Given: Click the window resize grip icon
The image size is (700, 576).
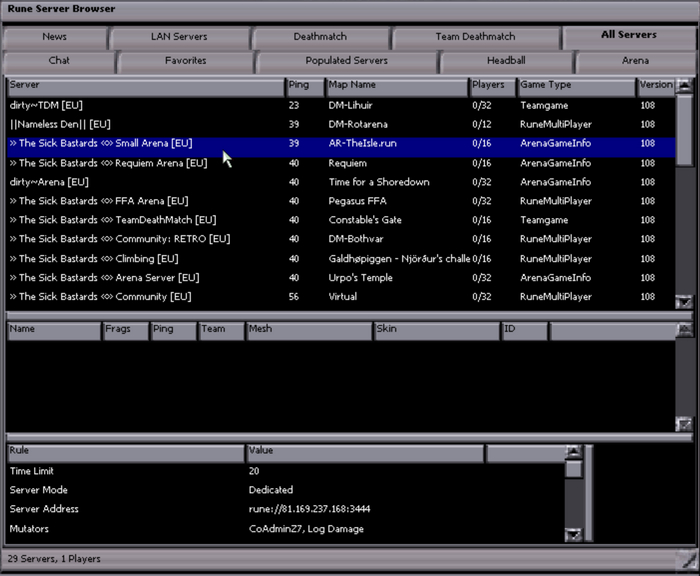Looking at the screenshot, I should click(688, 559).
